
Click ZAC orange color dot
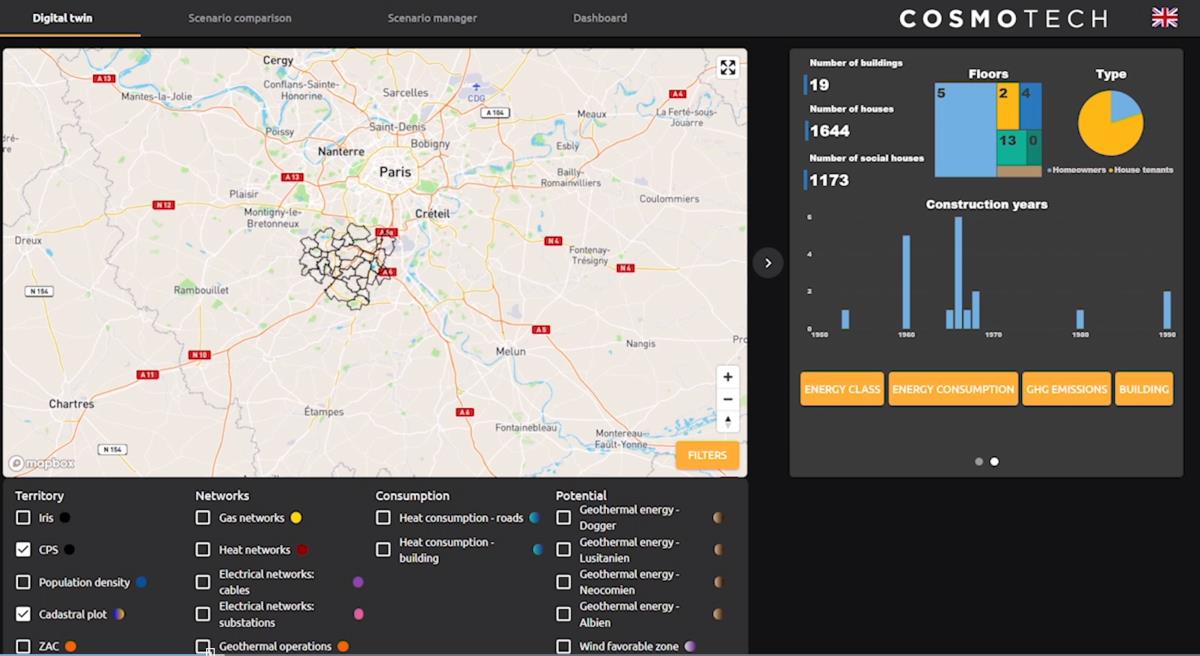pyautogui.click(x=71, y=646)
